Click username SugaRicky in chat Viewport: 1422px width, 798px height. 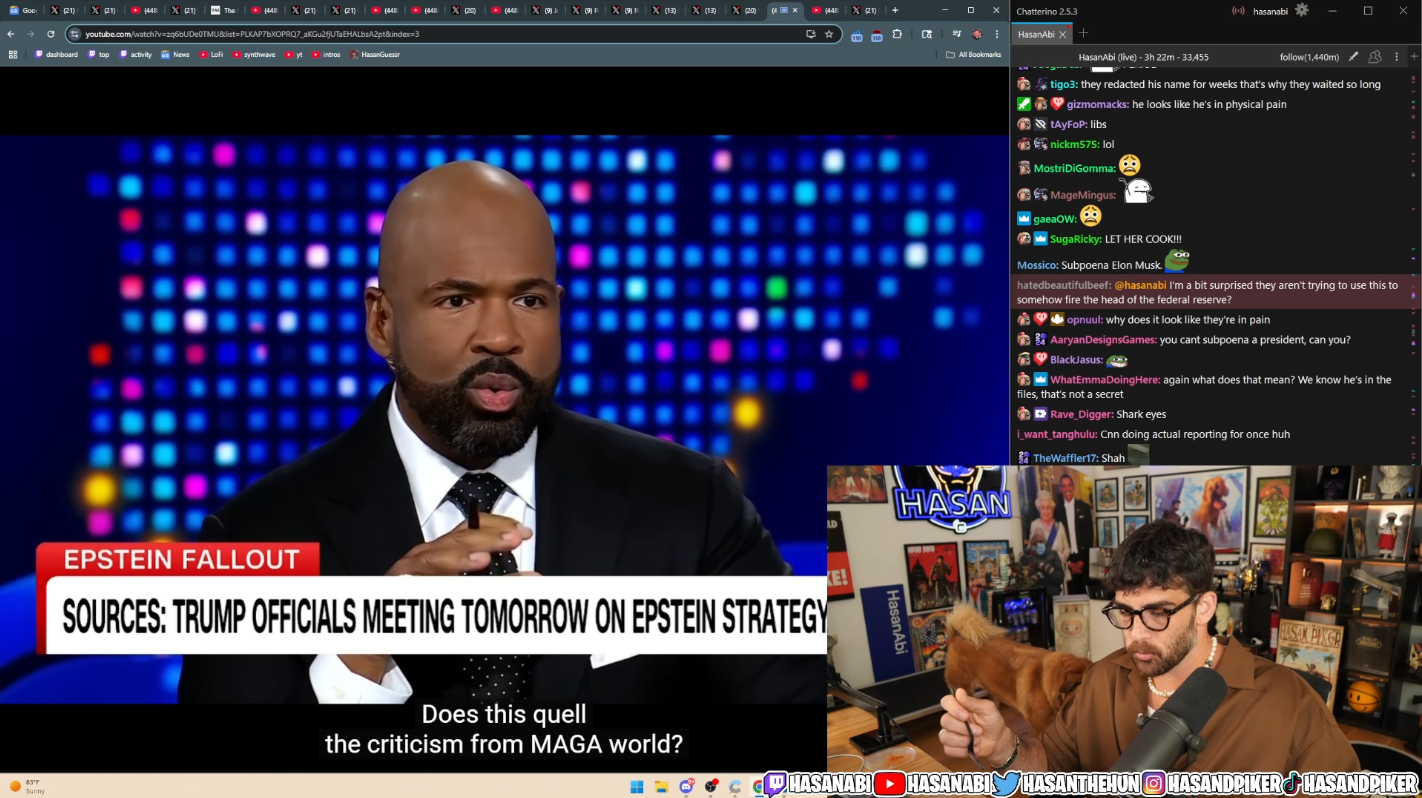(x=1075, y=239)
